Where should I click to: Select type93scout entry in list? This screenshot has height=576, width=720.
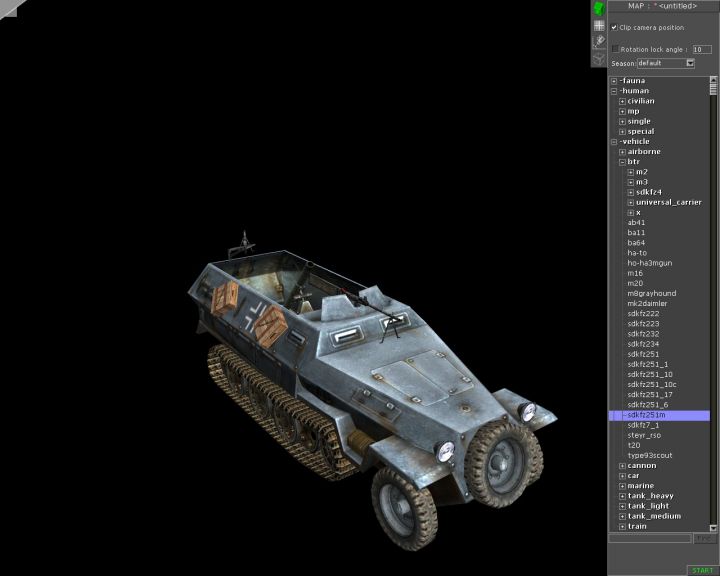click(650, 455)
